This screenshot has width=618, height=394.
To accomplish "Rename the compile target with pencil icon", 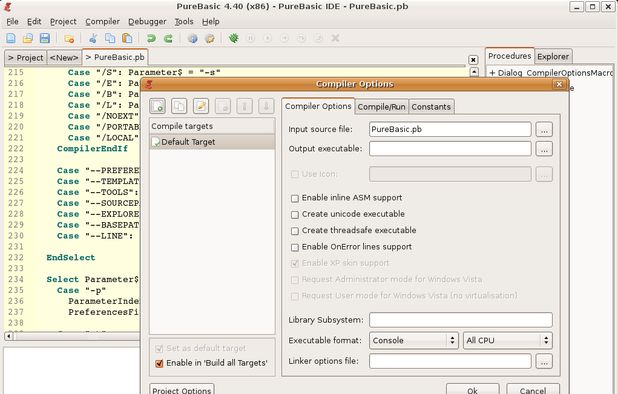I will pos(201,106).
